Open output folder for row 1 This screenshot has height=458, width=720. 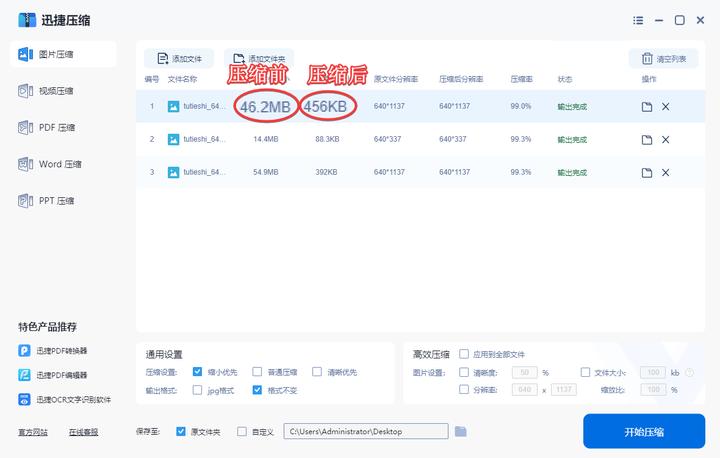647,107
